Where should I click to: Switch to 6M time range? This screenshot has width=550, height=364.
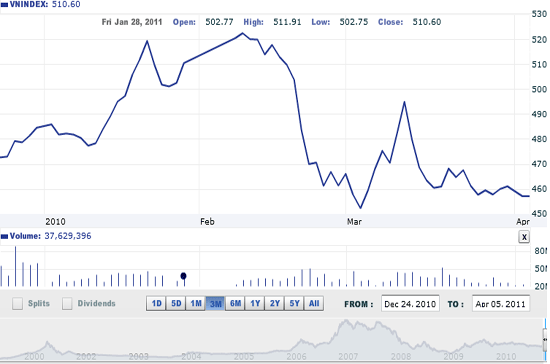click(x=235, y=303)
